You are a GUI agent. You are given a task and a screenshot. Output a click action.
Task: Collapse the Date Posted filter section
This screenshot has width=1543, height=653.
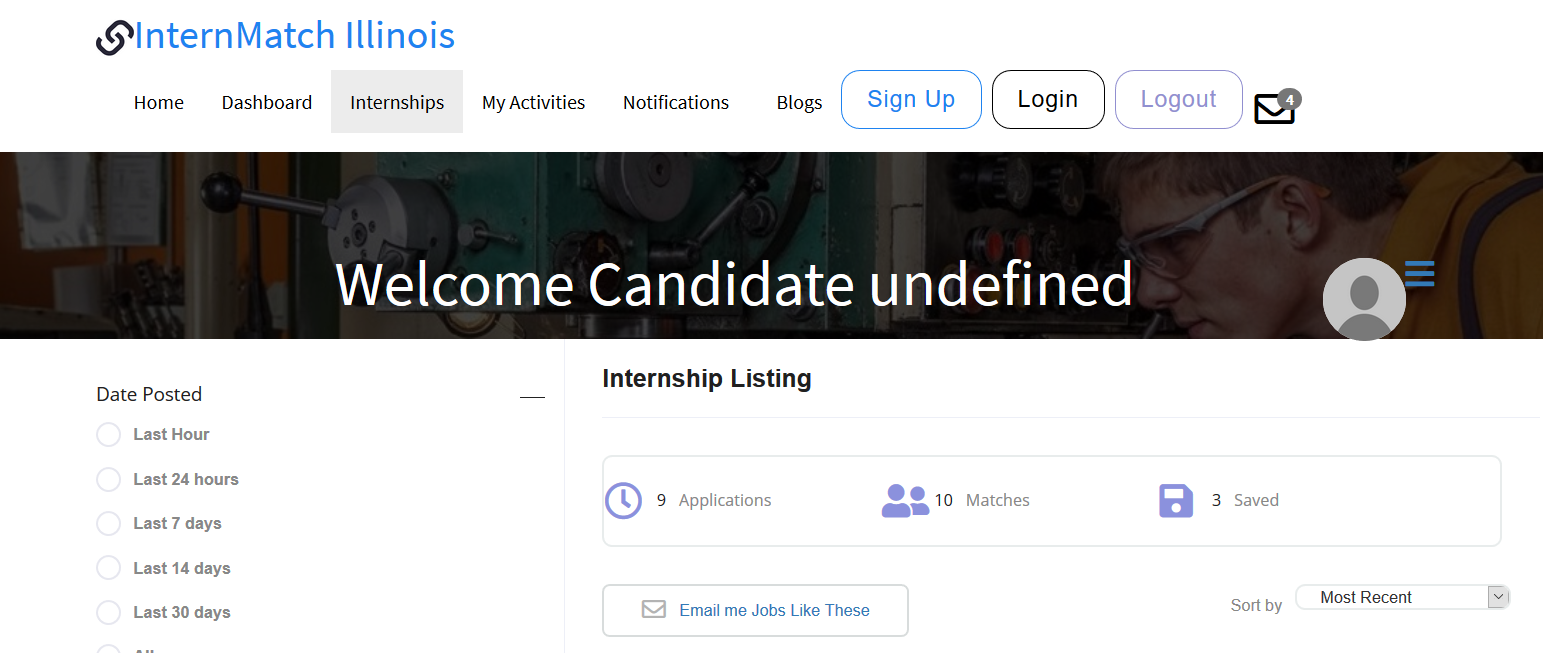[x=532, y=397]
